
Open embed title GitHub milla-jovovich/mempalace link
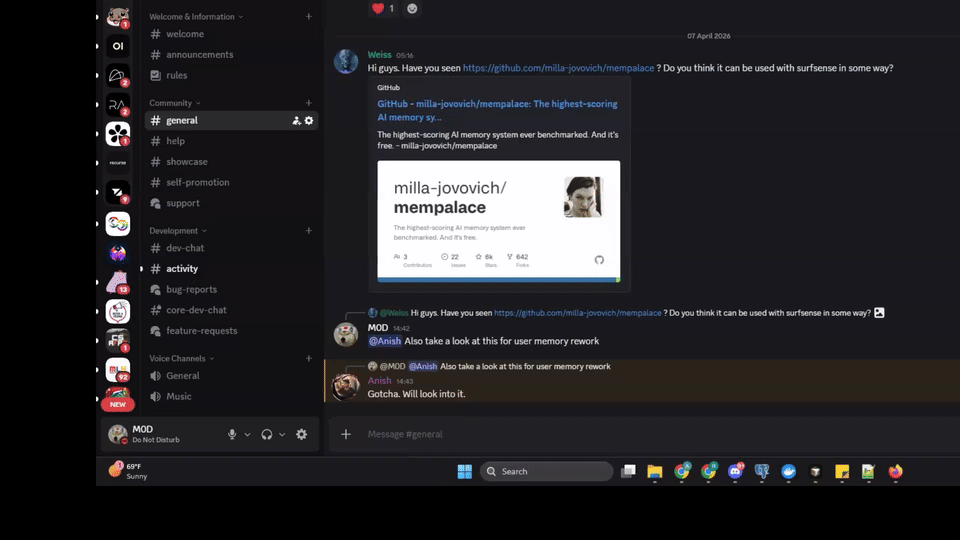coord(497,111)
